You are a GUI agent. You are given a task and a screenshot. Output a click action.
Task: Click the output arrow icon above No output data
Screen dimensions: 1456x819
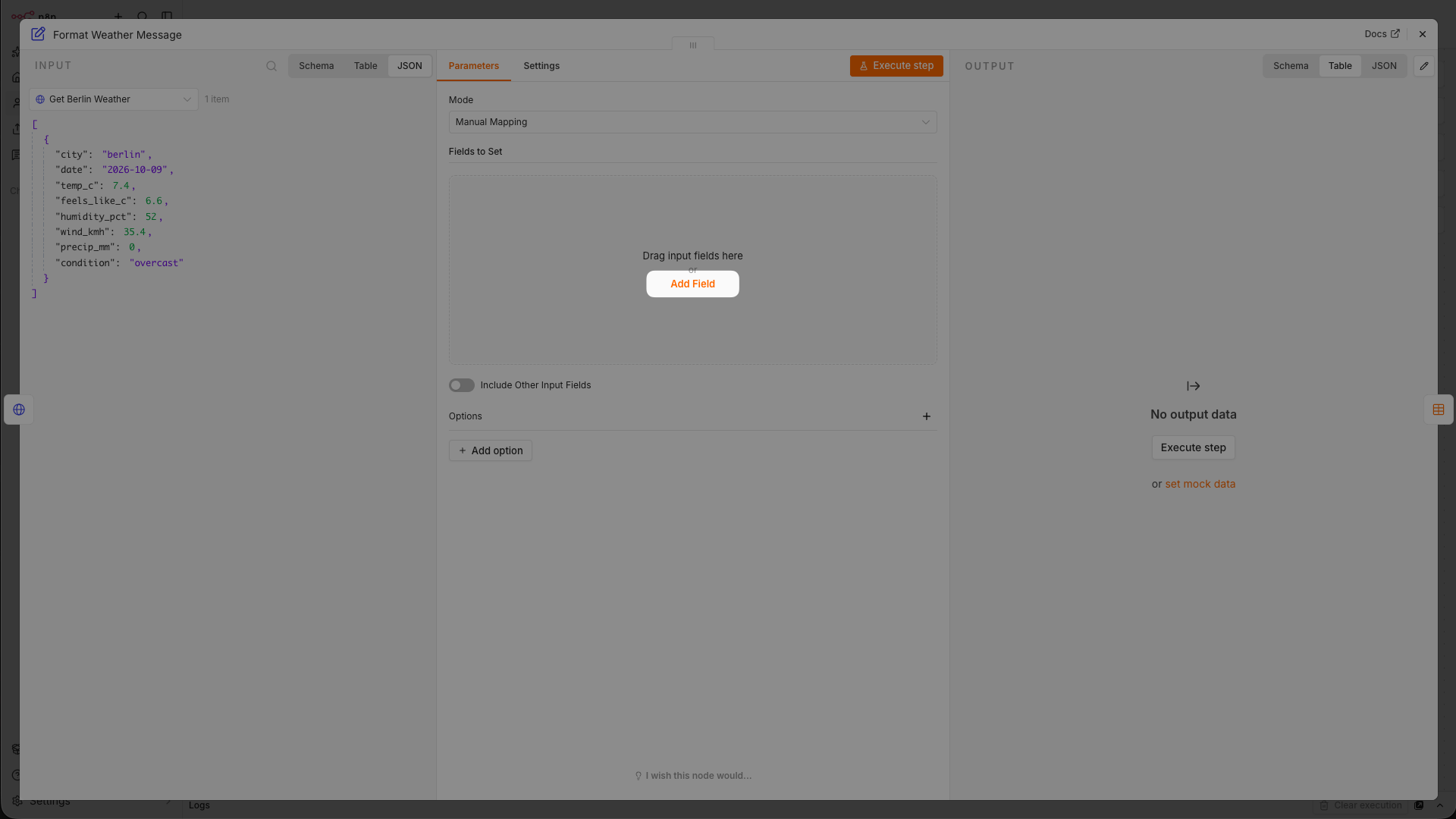[1194, 386]
